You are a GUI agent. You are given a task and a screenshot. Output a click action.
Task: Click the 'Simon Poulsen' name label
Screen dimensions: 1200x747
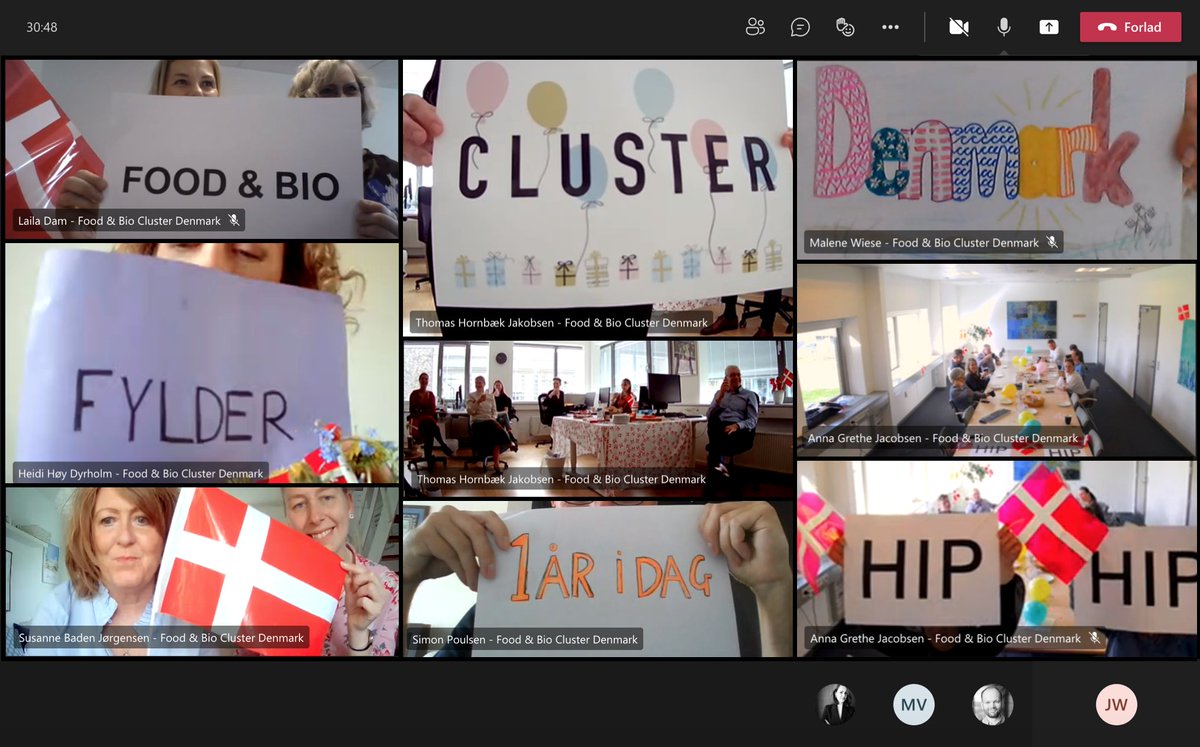[525, 639]
